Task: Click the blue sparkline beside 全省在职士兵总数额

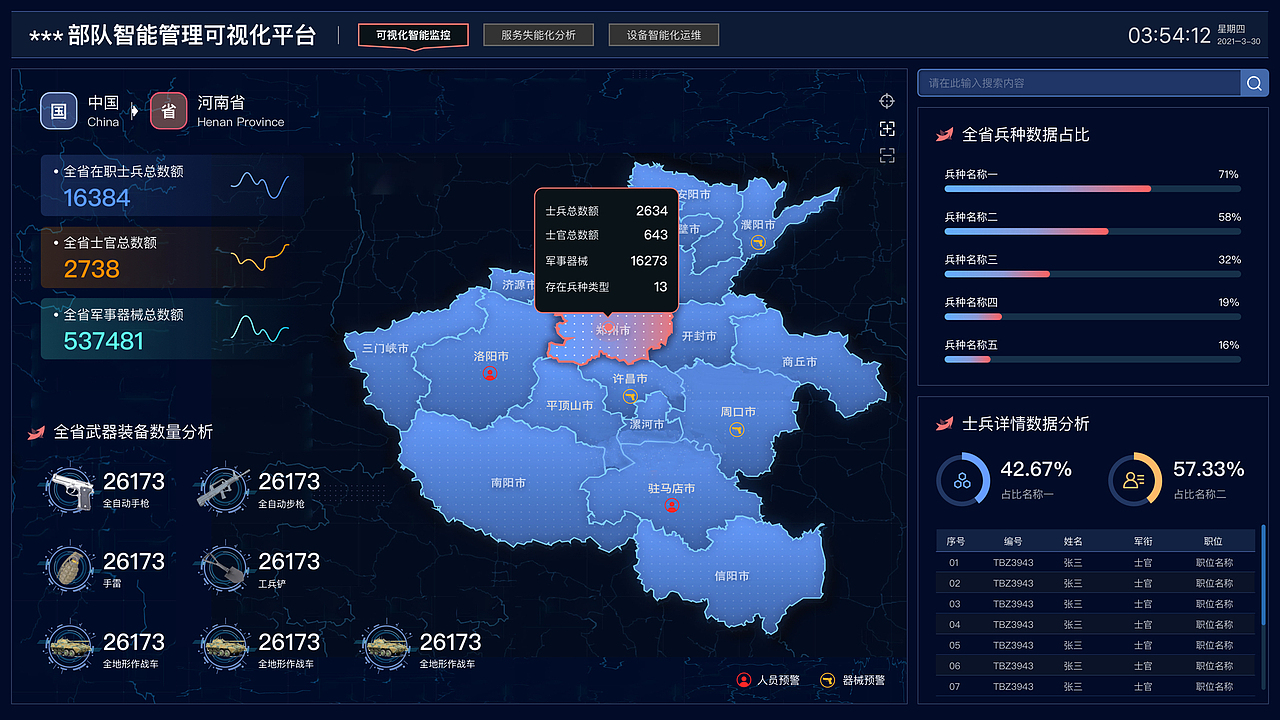Action: click(x=260, y=185)
